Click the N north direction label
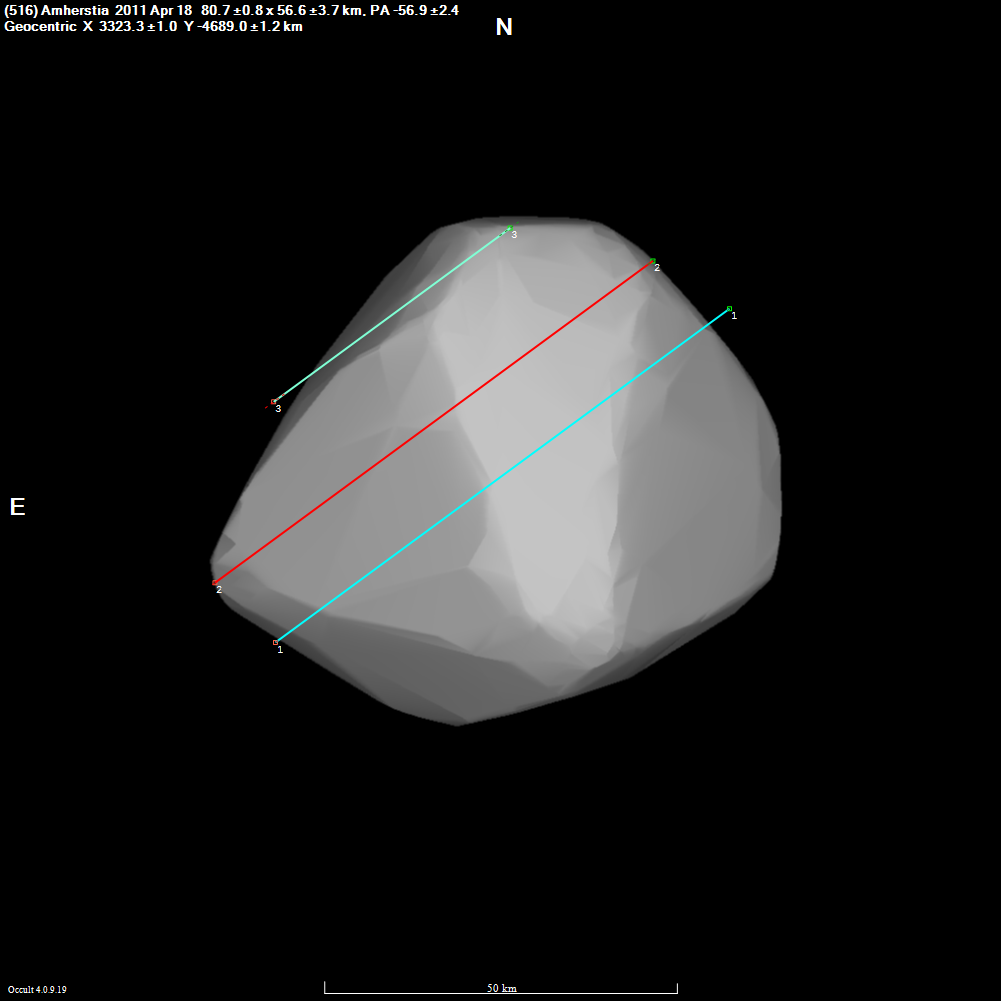The height and width of the screenshot is (1001, 1001). click(x=504, y=27)
